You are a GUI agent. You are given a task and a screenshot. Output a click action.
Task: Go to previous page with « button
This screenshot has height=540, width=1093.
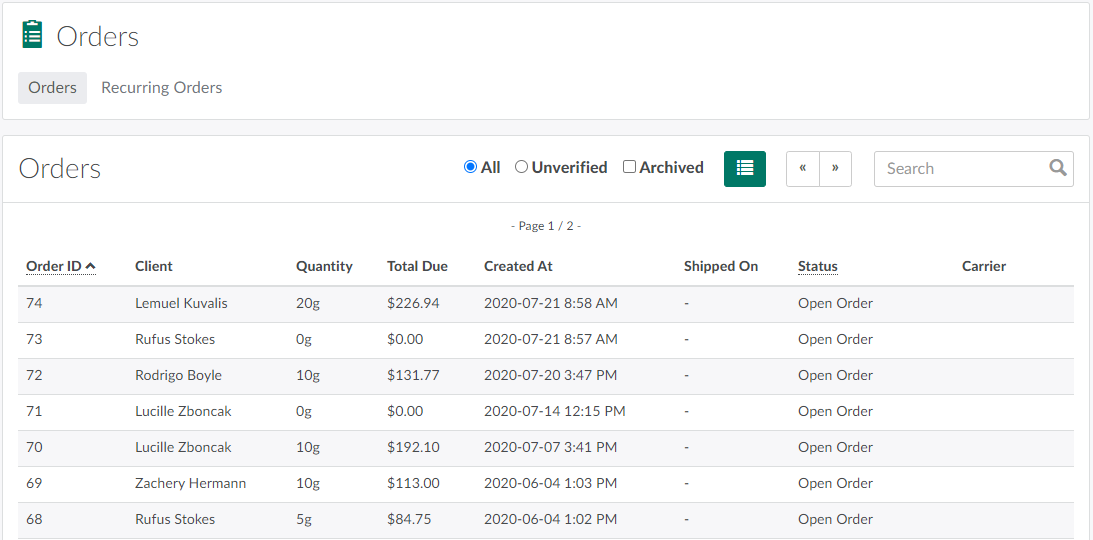pos(803,169)
